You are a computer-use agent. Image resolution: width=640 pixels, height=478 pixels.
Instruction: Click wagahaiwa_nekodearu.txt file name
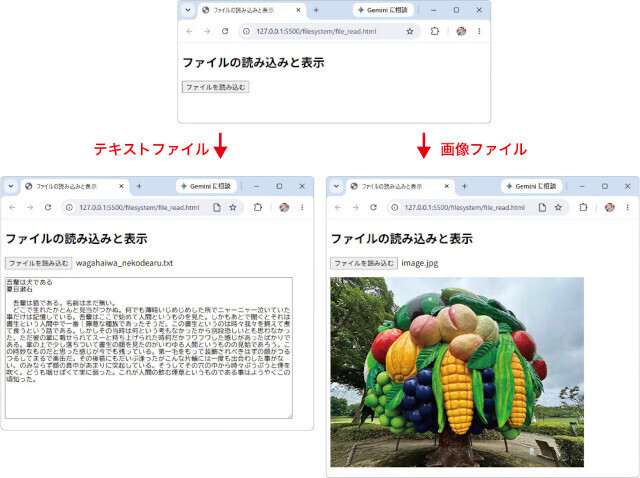(124, 263)
